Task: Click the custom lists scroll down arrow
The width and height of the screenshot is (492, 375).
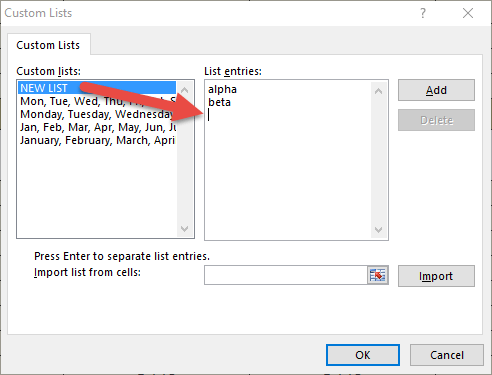Action: pos(184,229)
